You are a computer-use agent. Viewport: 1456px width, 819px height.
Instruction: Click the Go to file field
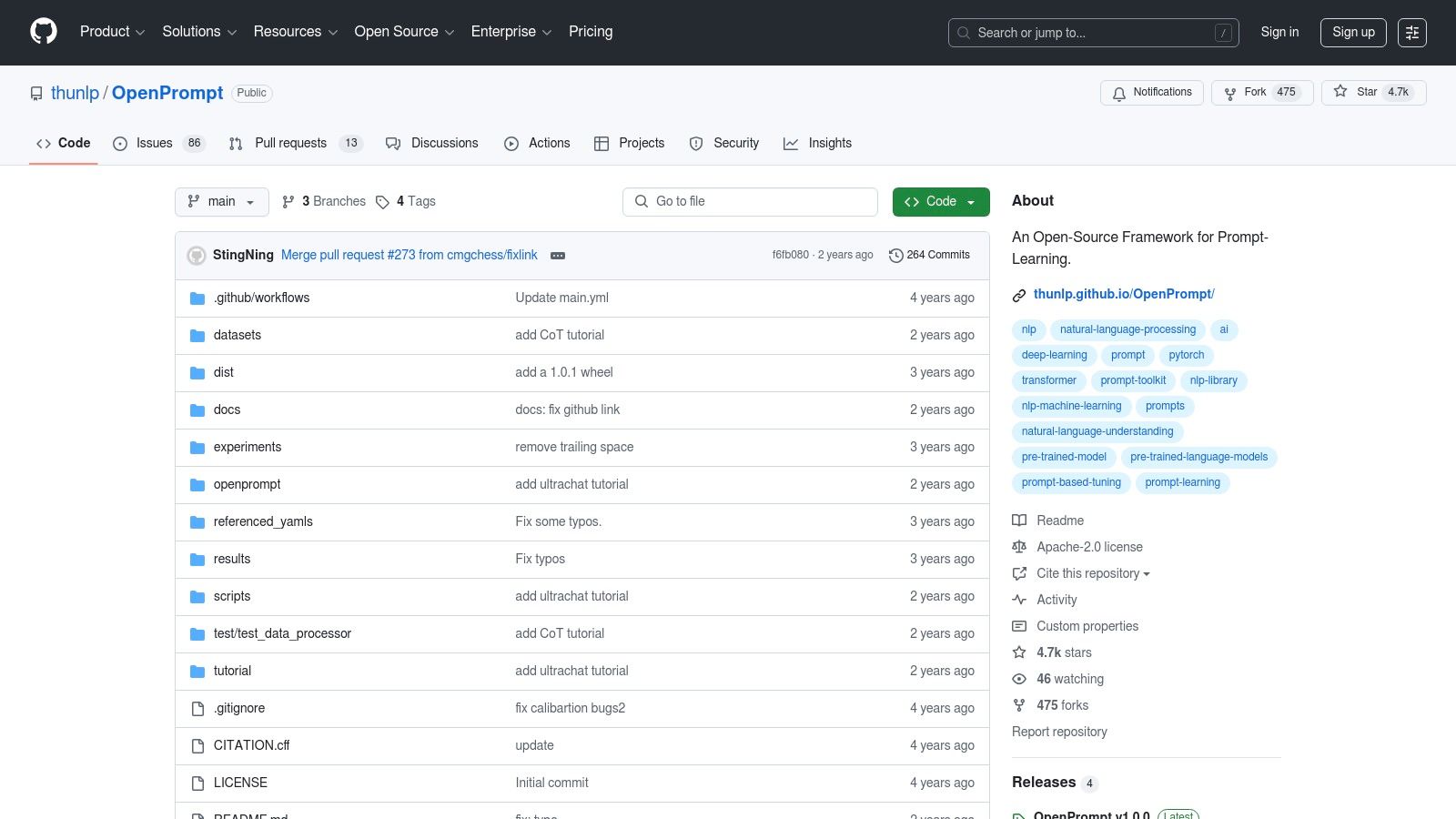[x=749, y=202]
